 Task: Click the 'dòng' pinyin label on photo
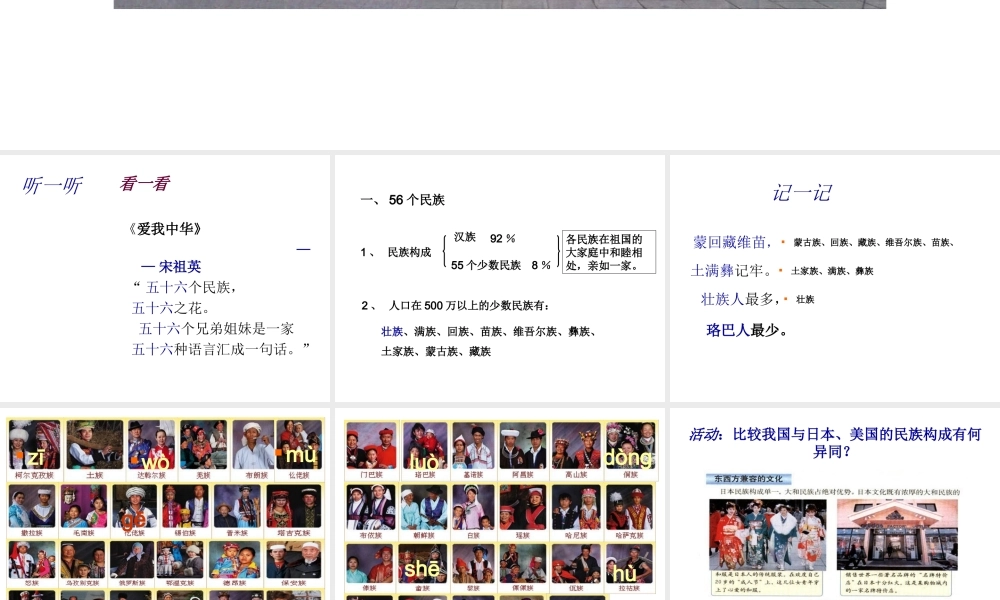(x=628, y=458)
